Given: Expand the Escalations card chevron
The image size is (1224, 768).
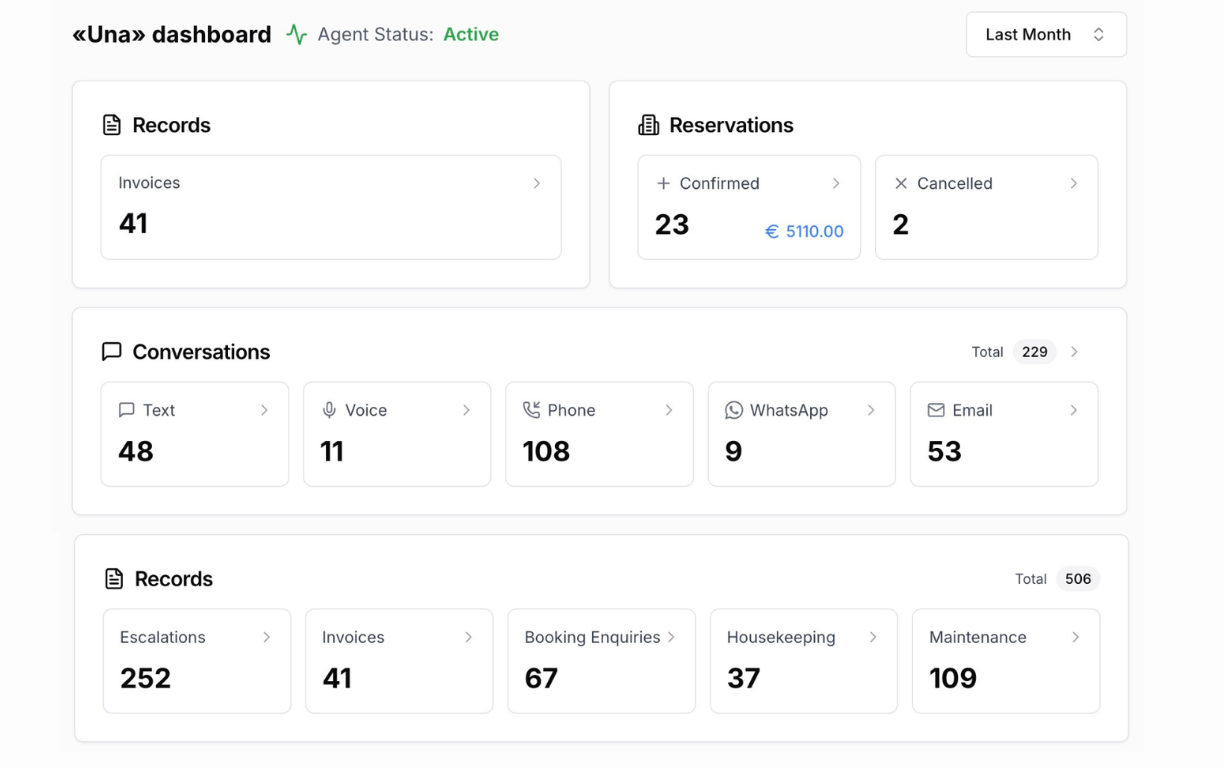Looking at the screenshot, I should [x=266, y=637].
